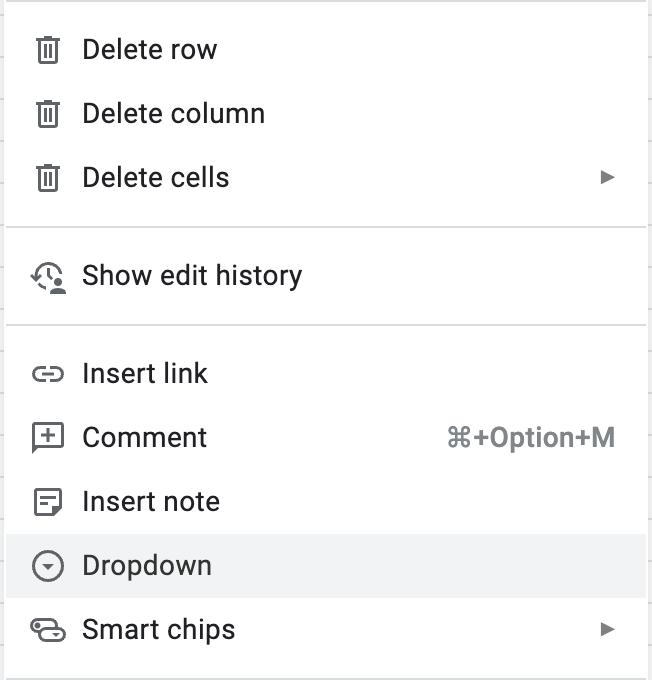Select the Insert note text
Image resolution: width=652 pixels, height=680 pixels.
(x=151, y=502)
